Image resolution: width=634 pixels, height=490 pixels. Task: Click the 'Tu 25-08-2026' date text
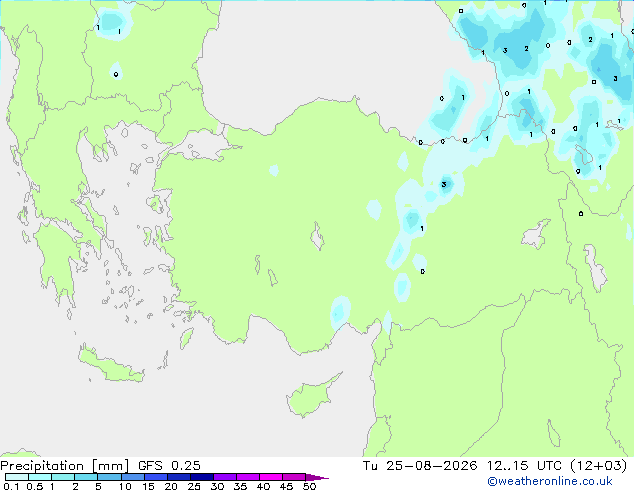[x=420, y=466]
